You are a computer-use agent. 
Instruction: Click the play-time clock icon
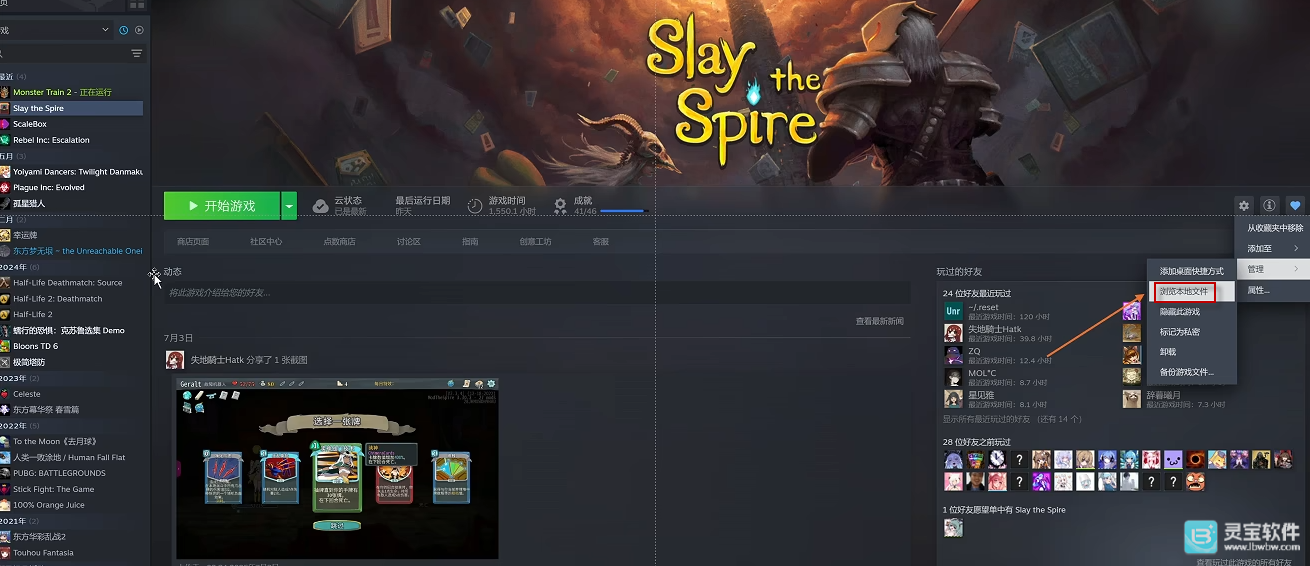[475, 205]
